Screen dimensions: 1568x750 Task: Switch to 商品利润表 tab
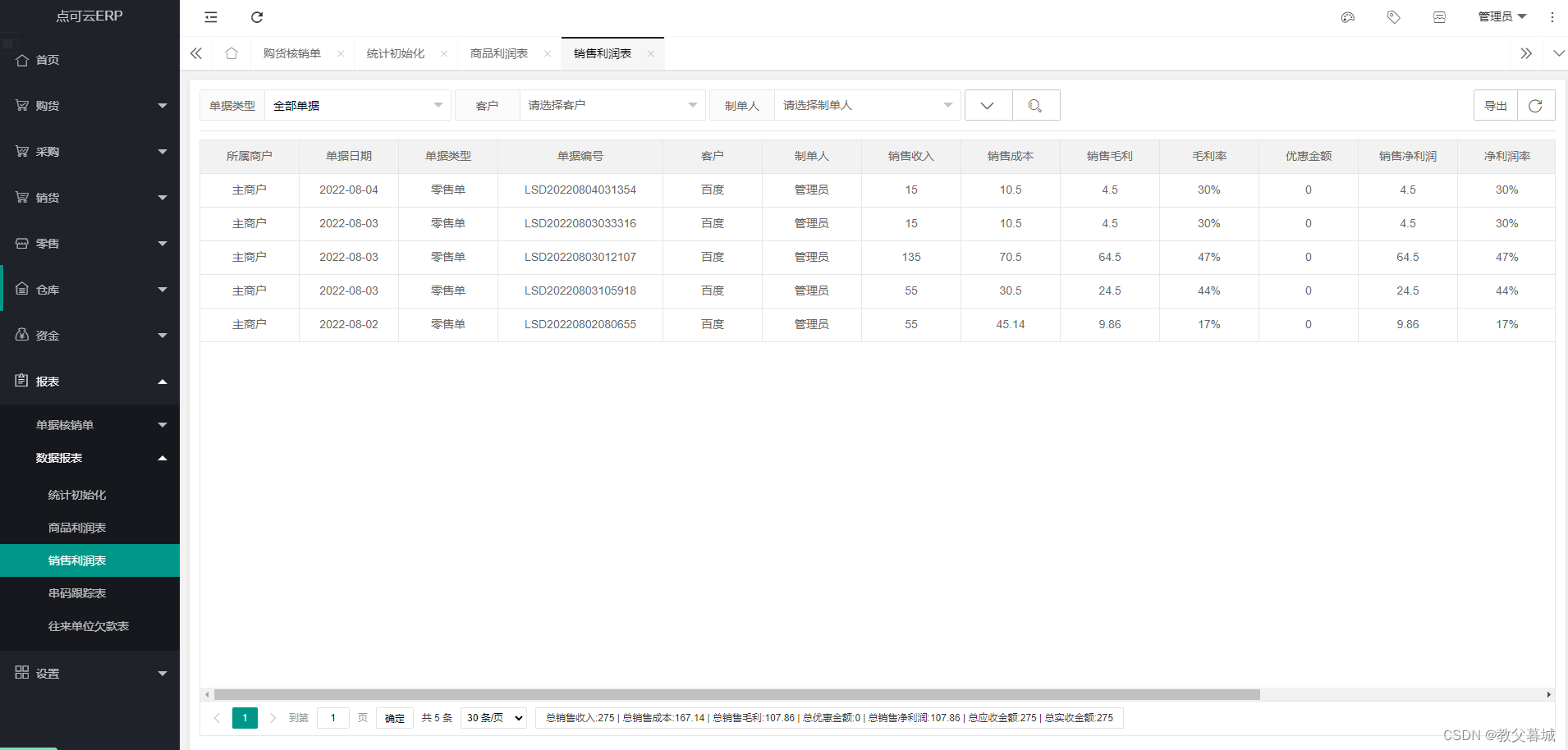(x=499, y=54)
